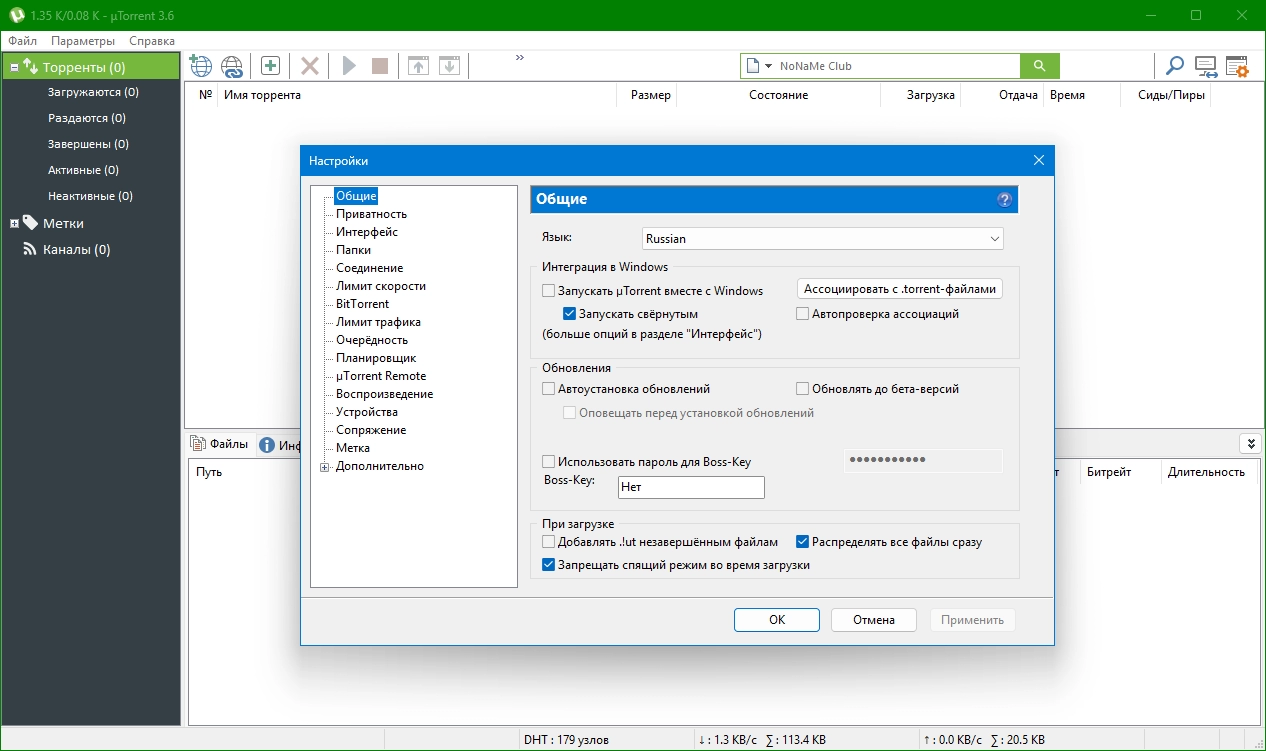
Task: Click Ассоциировать с .torrent-файлами button
Action: (900, 289)
